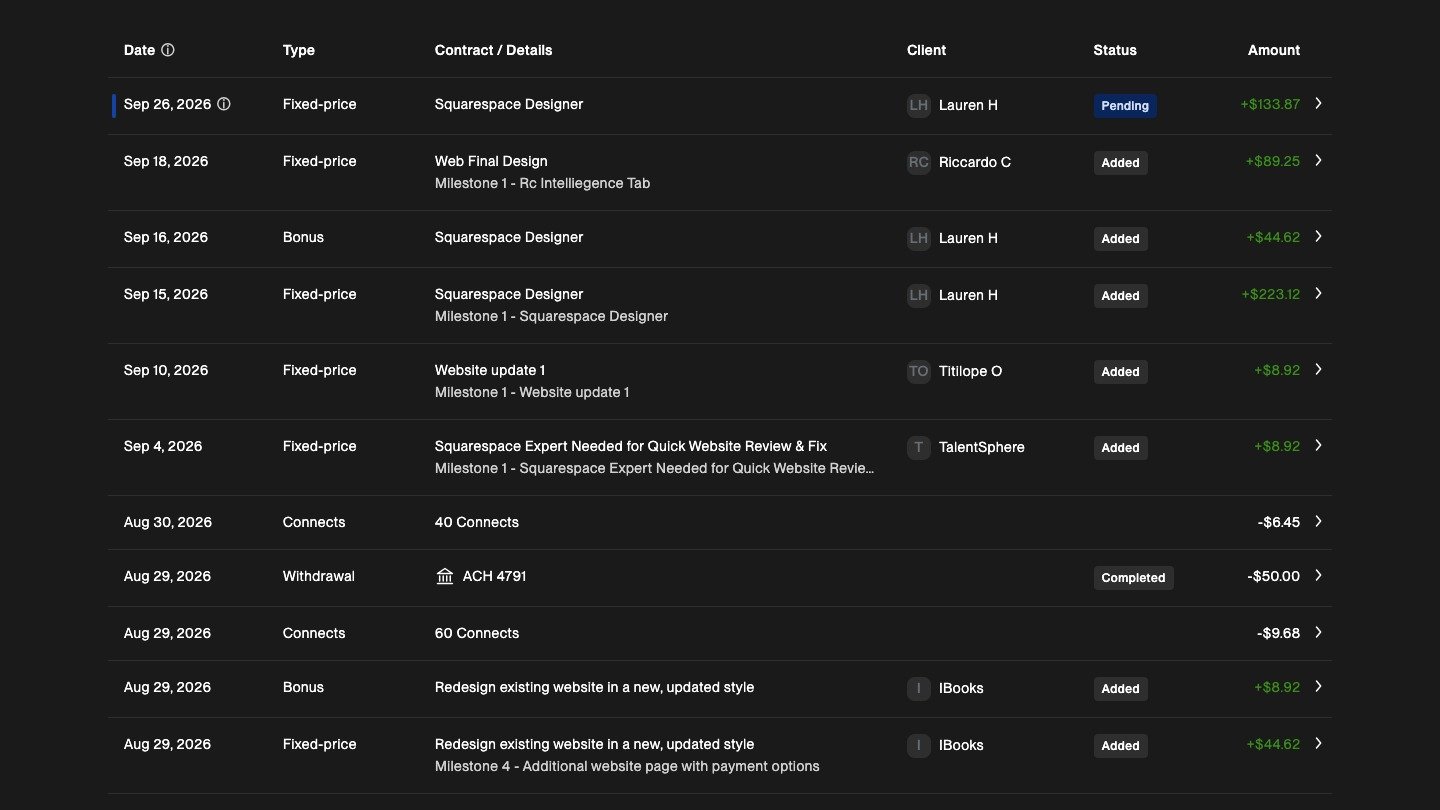This screenshot has width=1440, height=810.
Task: Click the IBooks avatar in the Bonus row
Action: (x=918, y=688)
